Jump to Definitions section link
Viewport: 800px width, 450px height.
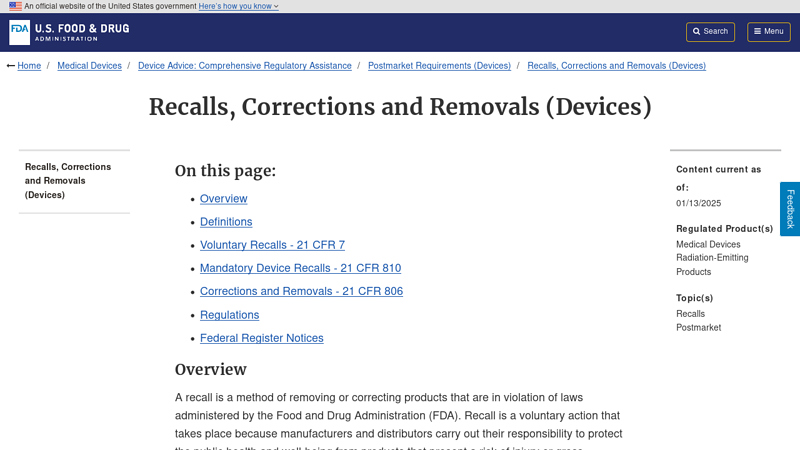click(x=226, y=222)
